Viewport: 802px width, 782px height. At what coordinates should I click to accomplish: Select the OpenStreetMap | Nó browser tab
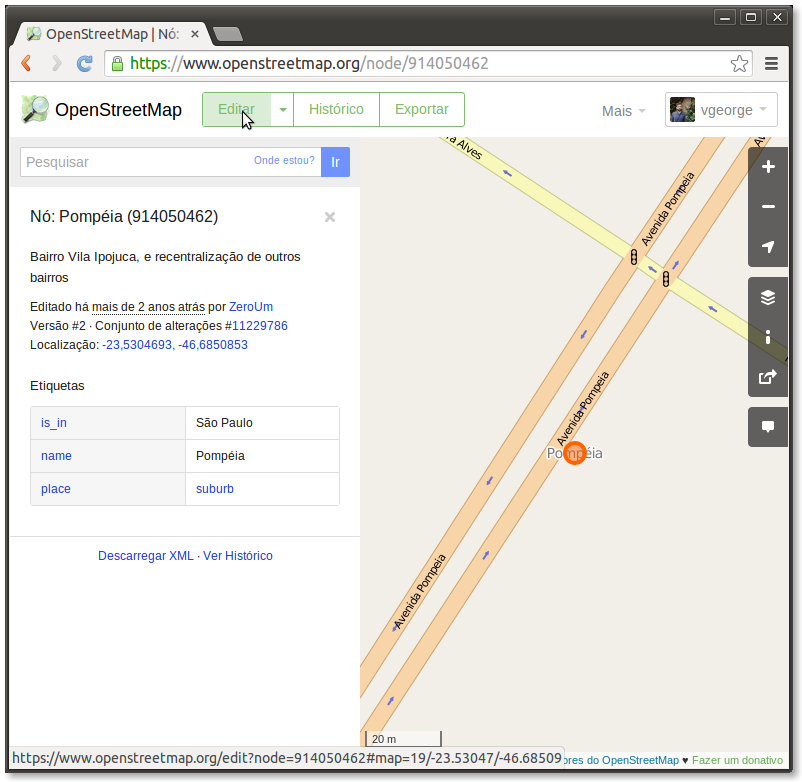click(112, 34)
